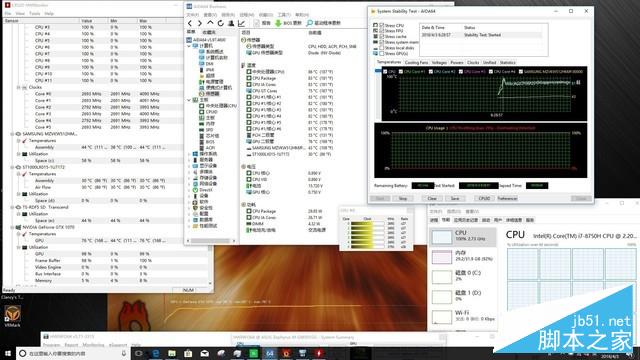Open the Windows Start button
This screenshot has height=360, width=640.
[x=8, y=353]
